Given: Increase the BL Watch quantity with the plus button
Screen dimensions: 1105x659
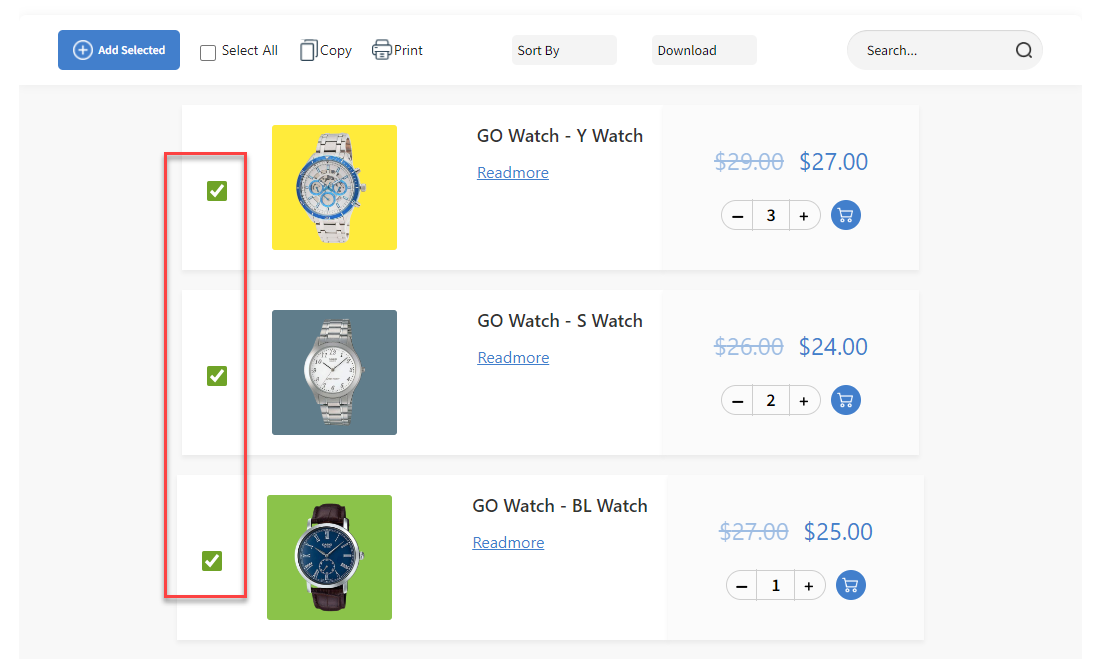Looking at the screenshot, I should click(809, 585).
